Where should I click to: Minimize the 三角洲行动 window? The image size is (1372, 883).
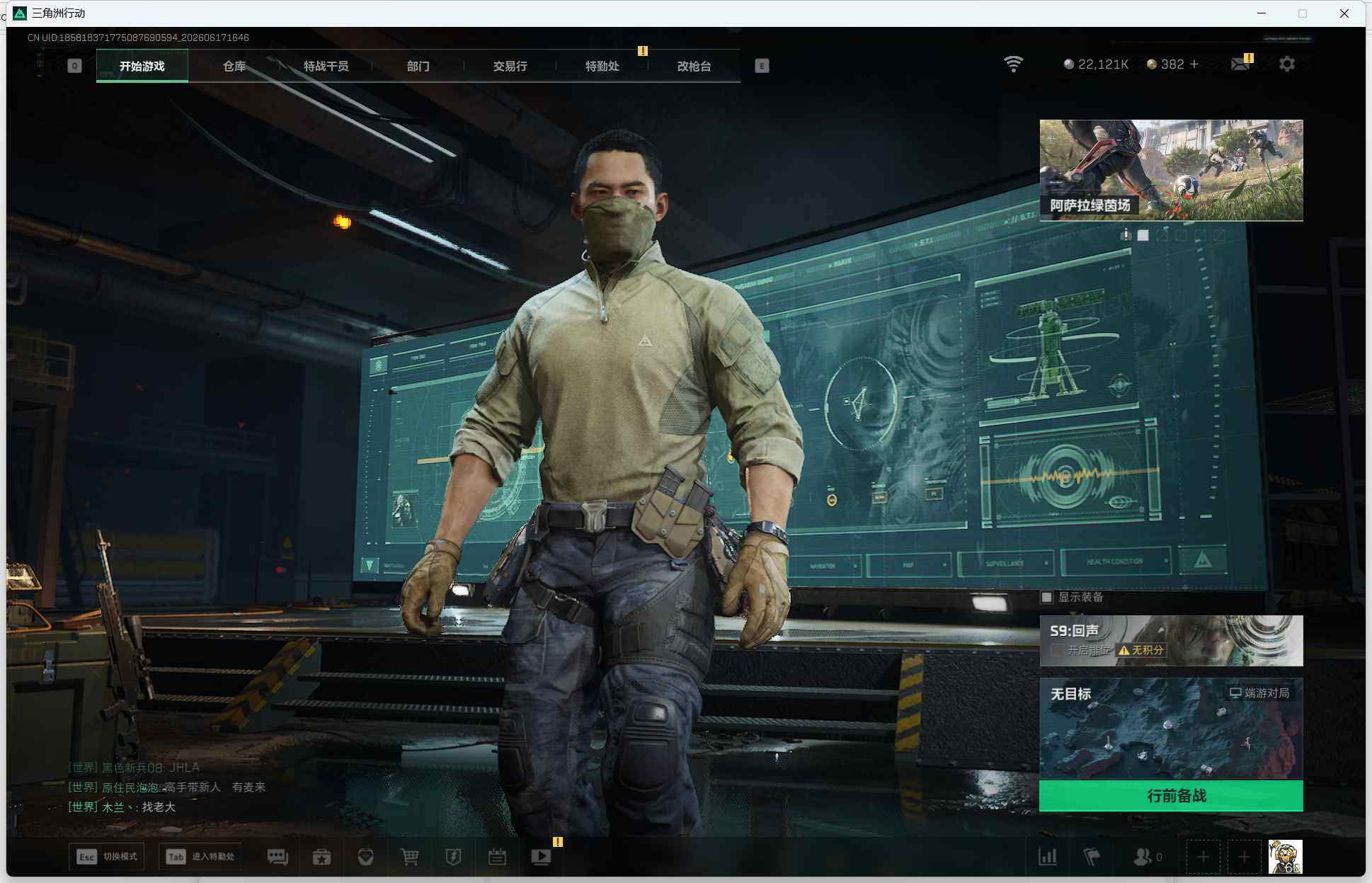tap(1261, 13)
